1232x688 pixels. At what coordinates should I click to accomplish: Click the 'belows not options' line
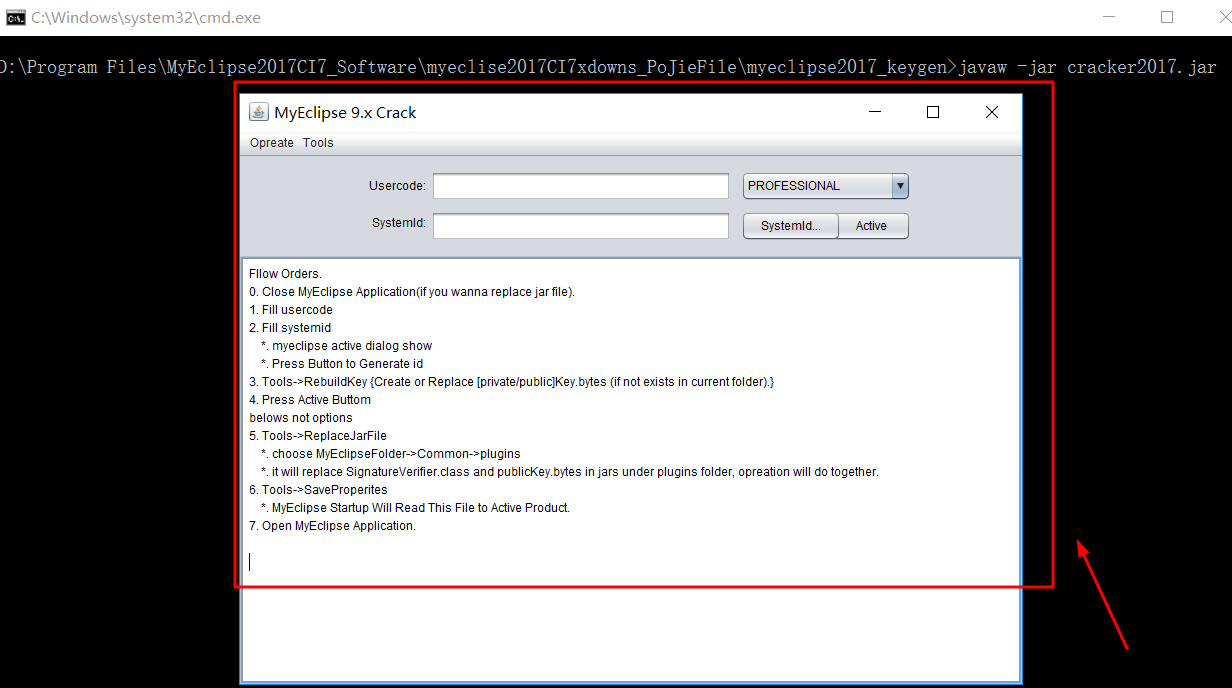point(301,418)
